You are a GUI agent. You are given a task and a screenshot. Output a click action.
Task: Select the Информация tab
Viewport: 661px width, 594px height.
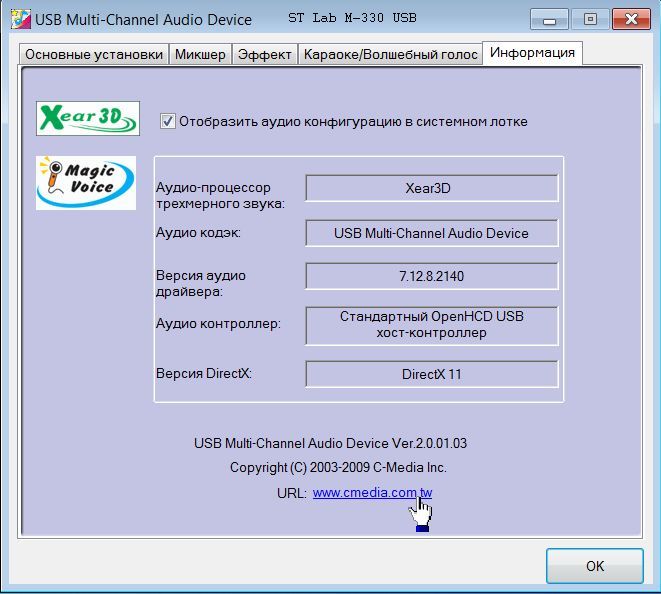(532, 53)
